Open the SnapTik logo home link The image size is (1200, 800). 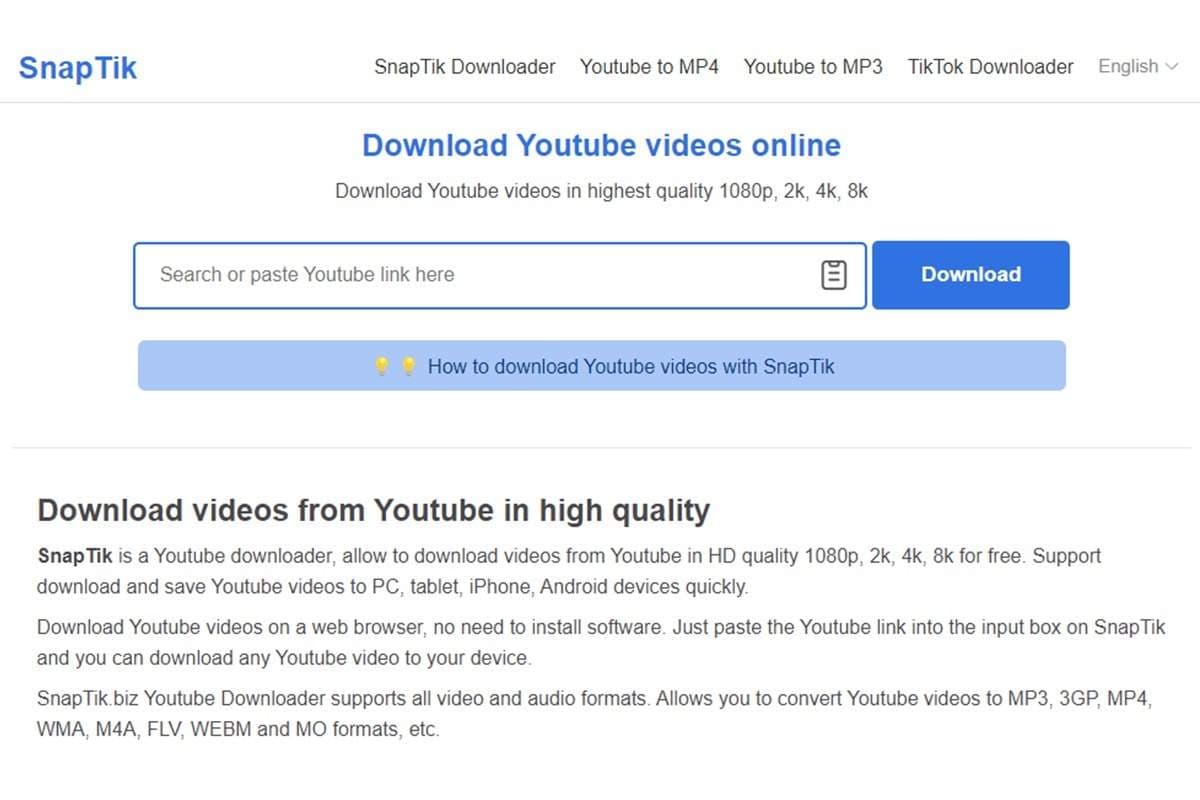pyautogui.click(x=78, y=68)
